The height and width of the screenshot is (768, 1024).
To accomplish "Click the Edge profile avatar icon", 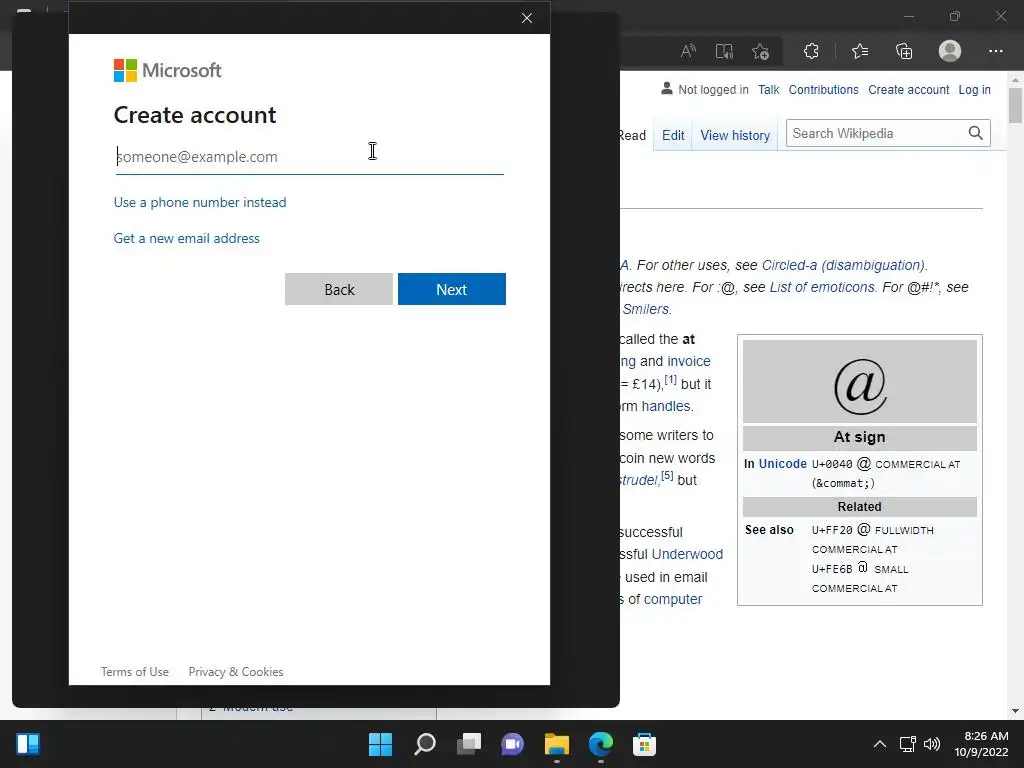I will [950, 51].
